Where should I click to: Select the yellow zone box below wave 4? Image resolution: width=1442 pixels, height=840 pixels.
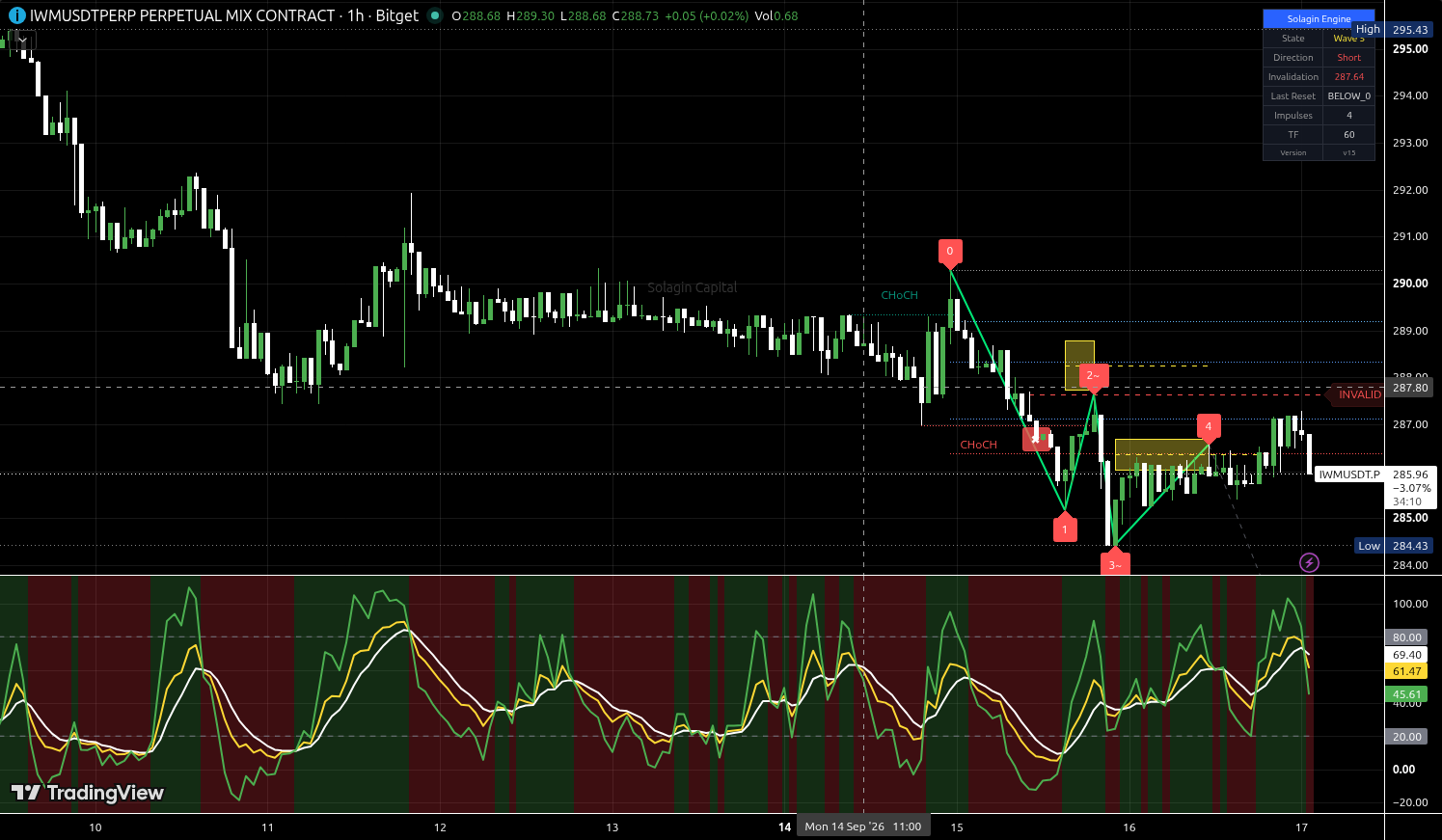1161,454
